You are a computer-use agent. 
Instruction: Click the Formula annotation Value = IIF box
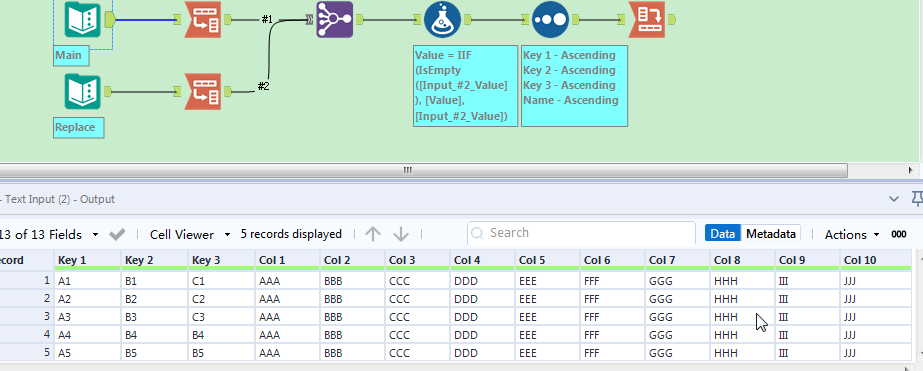click(466, 86)
